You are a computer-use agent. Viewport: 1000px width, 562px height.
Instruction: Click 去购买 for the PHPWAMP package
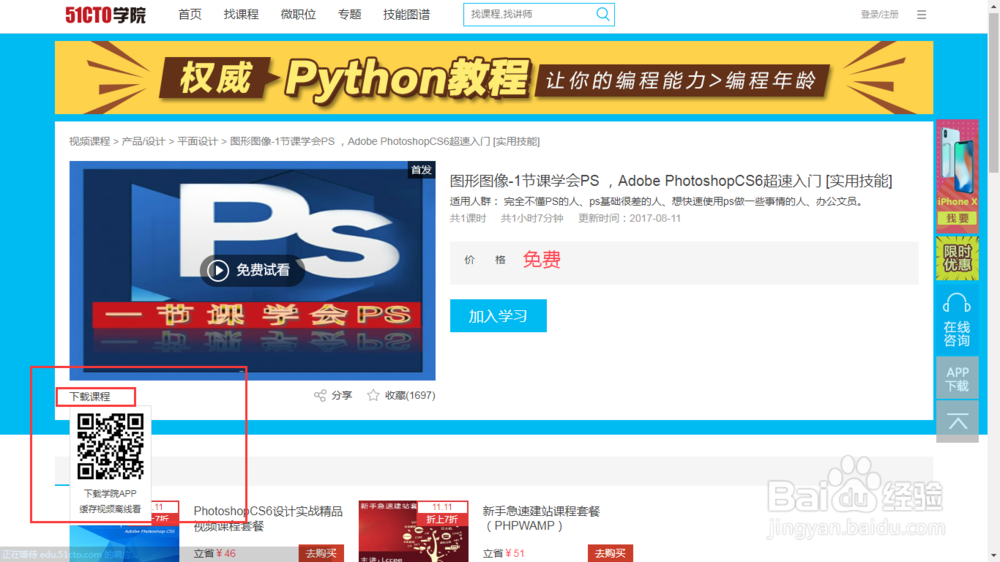coord(610,553)
